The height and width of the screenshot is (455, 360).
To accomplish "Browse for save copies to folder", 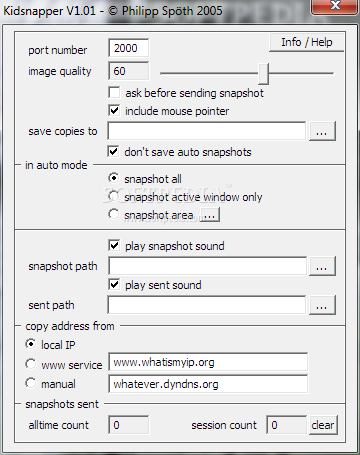I will tap(322, 131).
